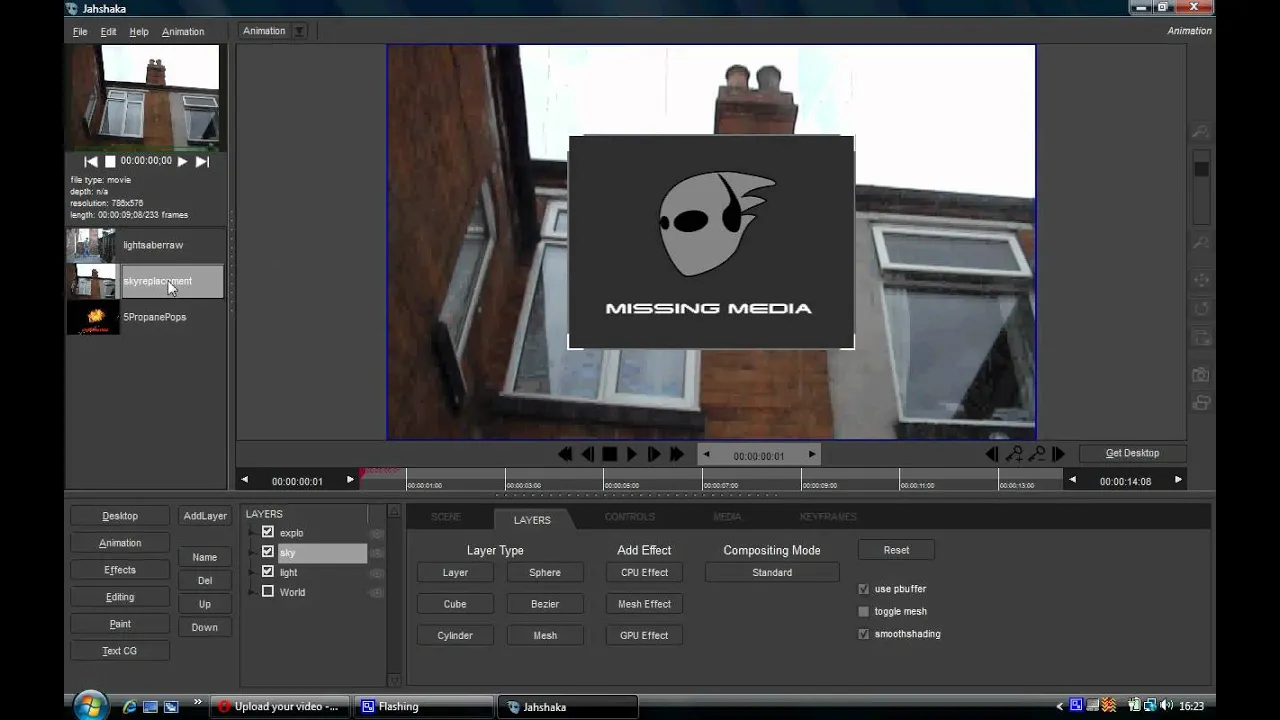This screenshot has height=720, width=1280.
Task: Toggle the sky layer checkbox
Action: 267,552
